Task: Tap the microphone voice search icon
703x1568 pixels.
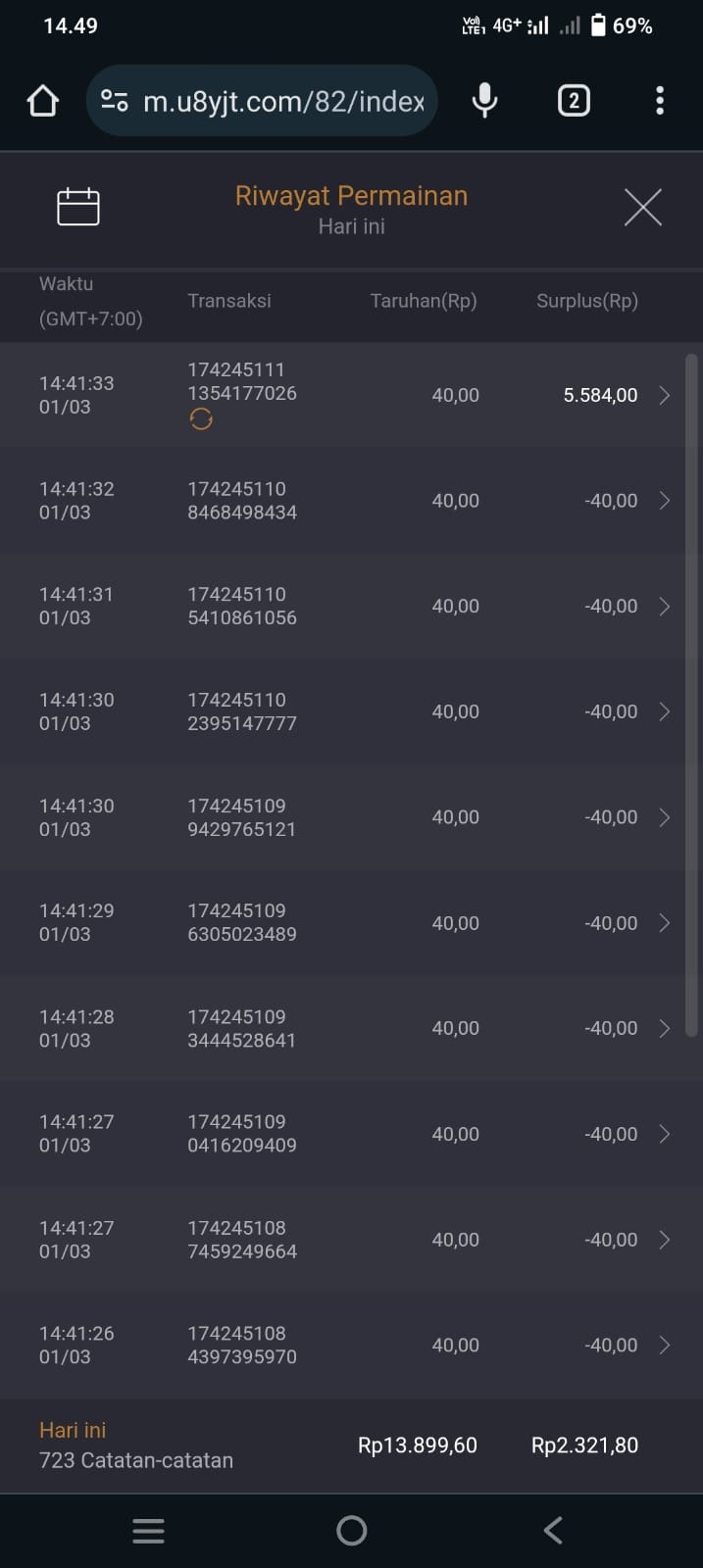Action: [484, 101]
